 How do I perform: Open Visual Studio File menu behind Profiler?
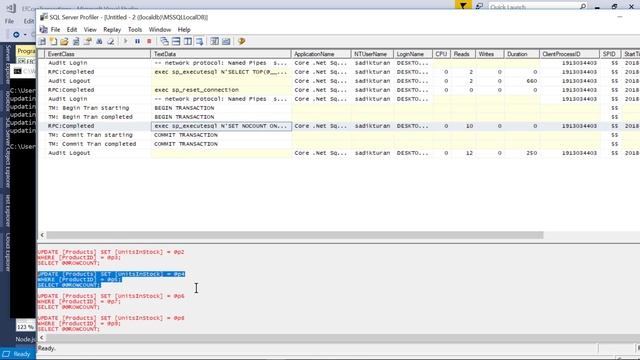[x=9, y=21]
